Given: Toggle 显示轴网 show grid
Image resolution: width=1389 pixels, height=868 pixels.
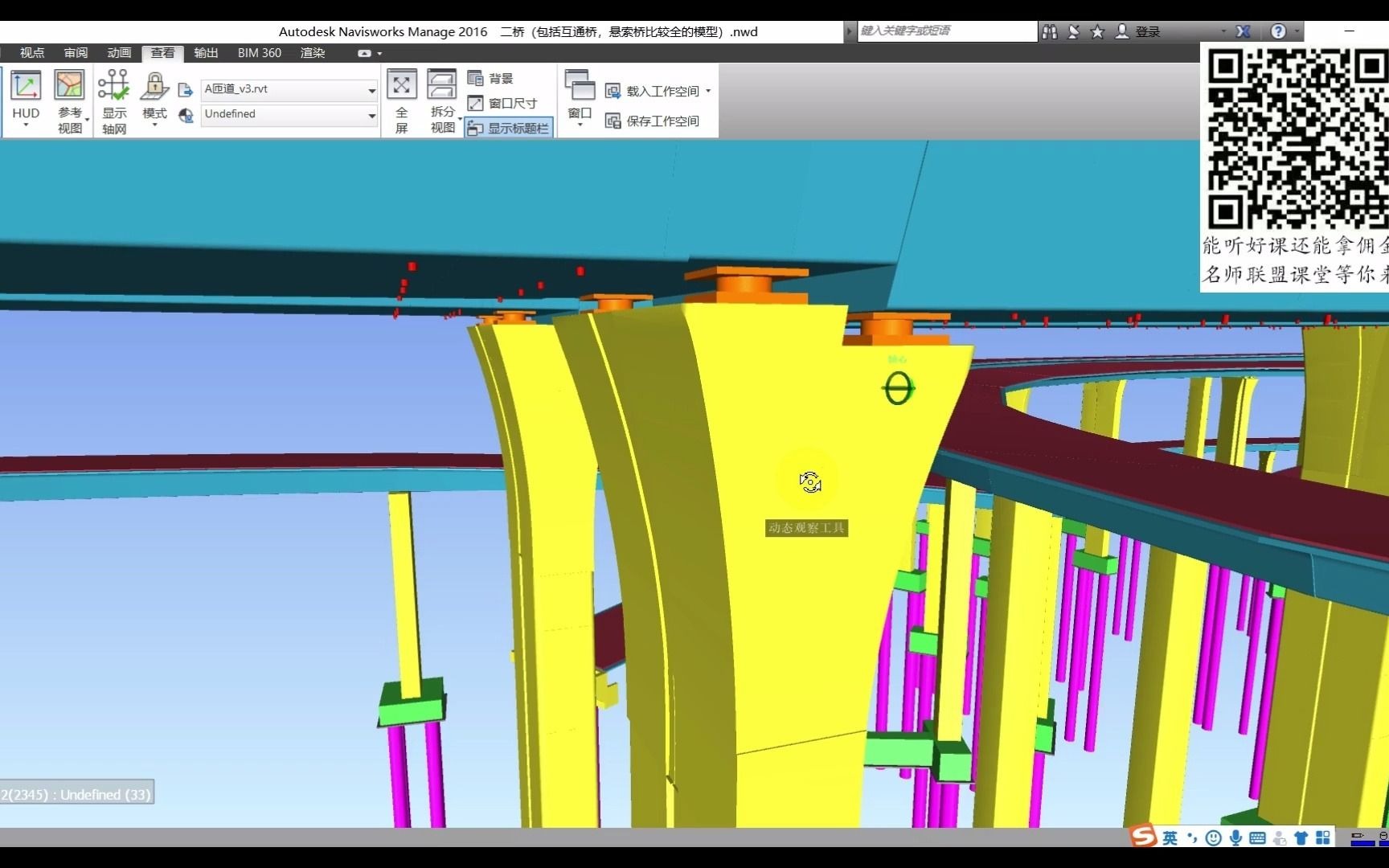Looking at the screenshot, I should [x=114, y=101].
